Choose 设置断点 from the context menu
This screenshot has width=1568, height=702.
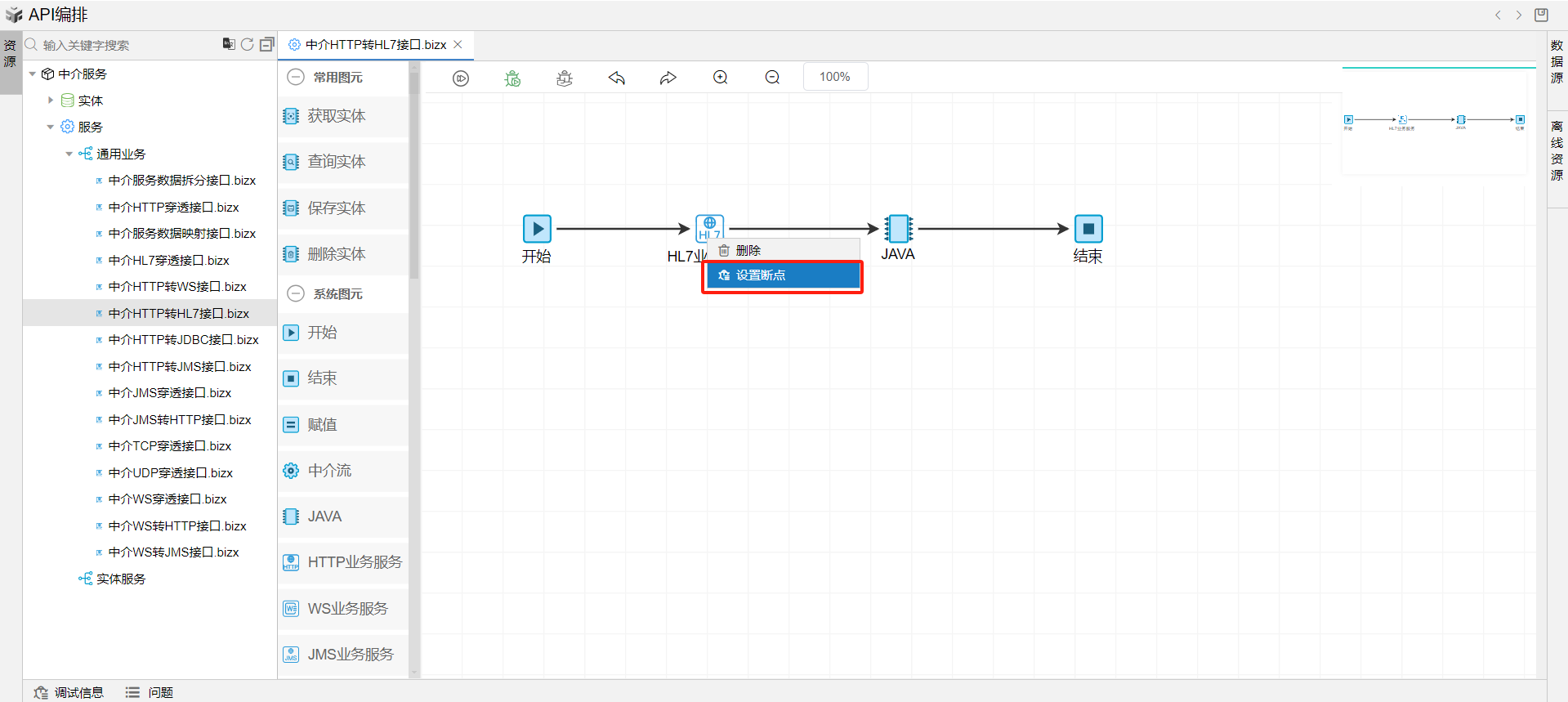tap(782, 275)
